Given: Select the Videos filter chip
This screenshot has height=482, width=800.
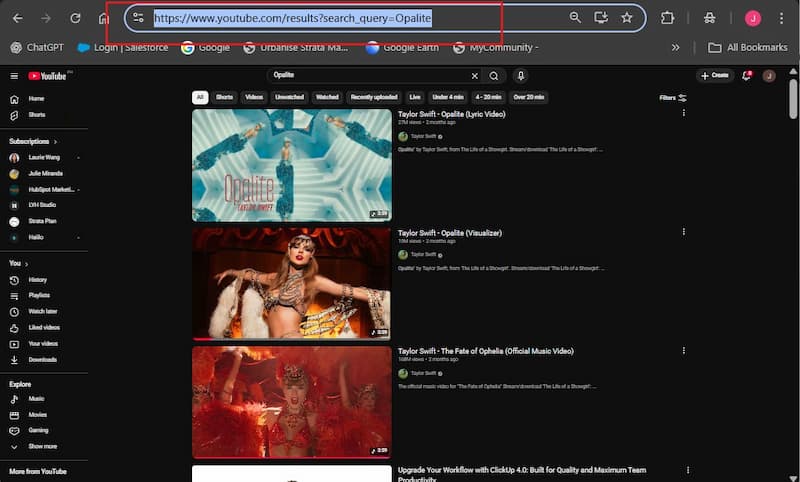Looking at the screenshot, I should pyautogui.click(x=254, y=97).
